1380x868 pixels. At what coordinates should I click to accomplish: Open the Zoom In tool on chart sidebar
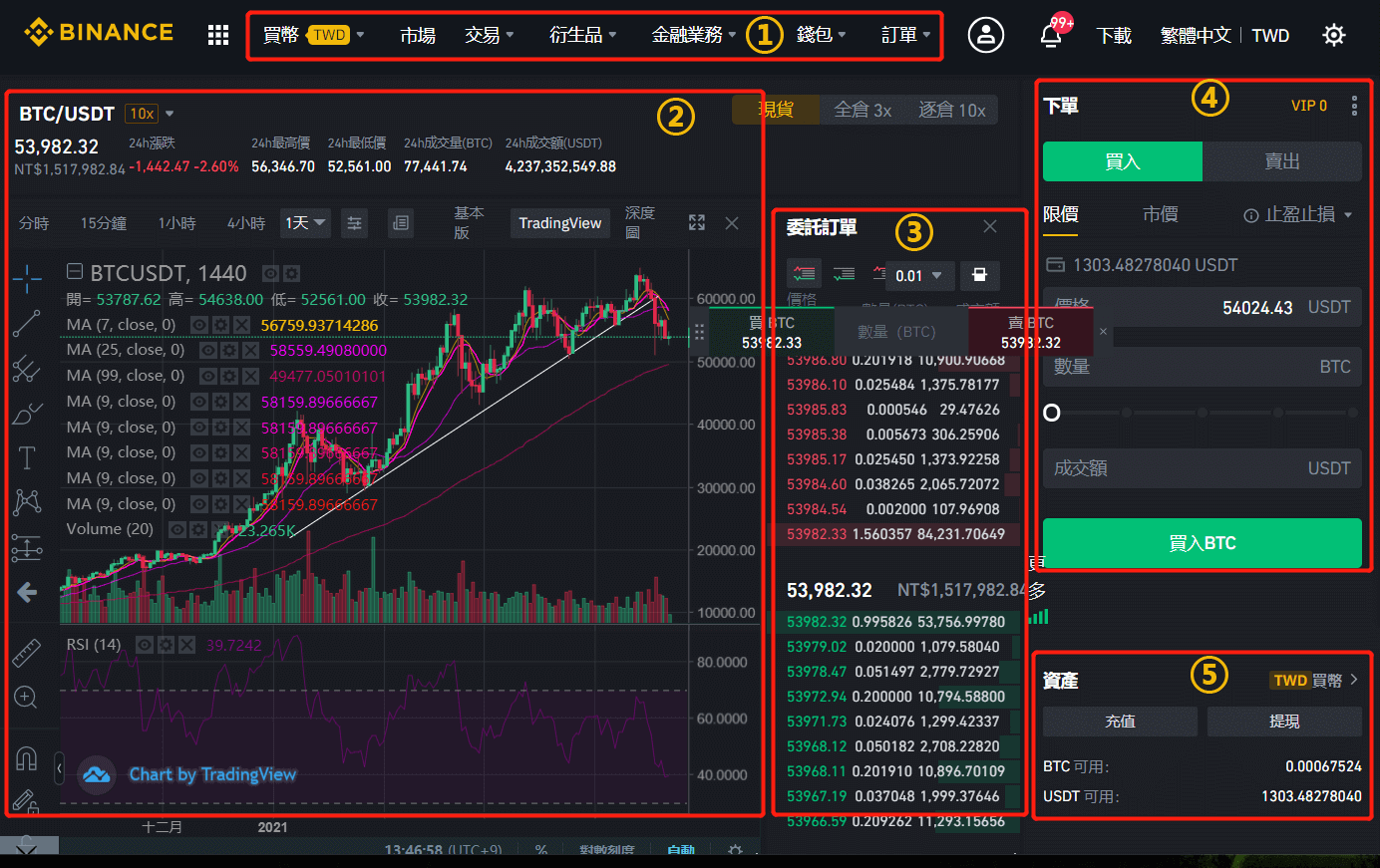tap(27, 697)
